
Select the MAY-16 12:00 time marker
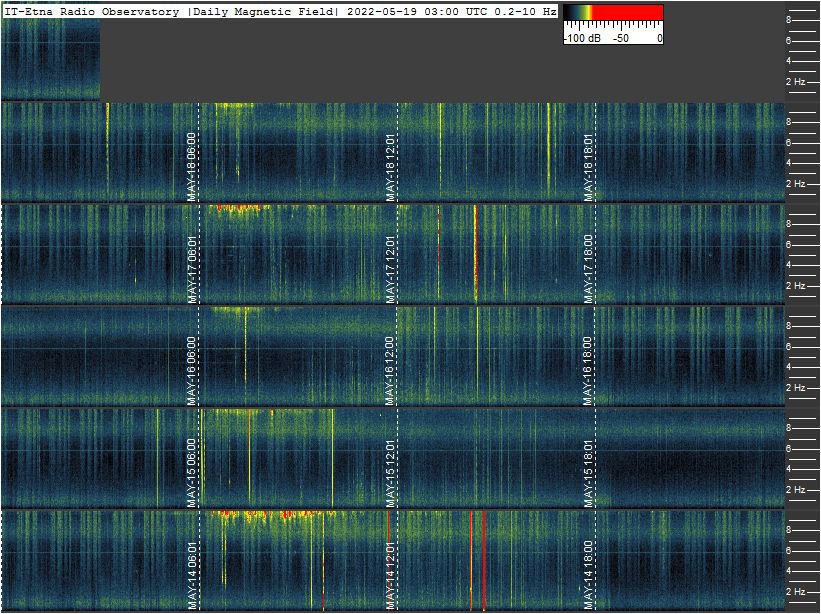tap(391, 371)
